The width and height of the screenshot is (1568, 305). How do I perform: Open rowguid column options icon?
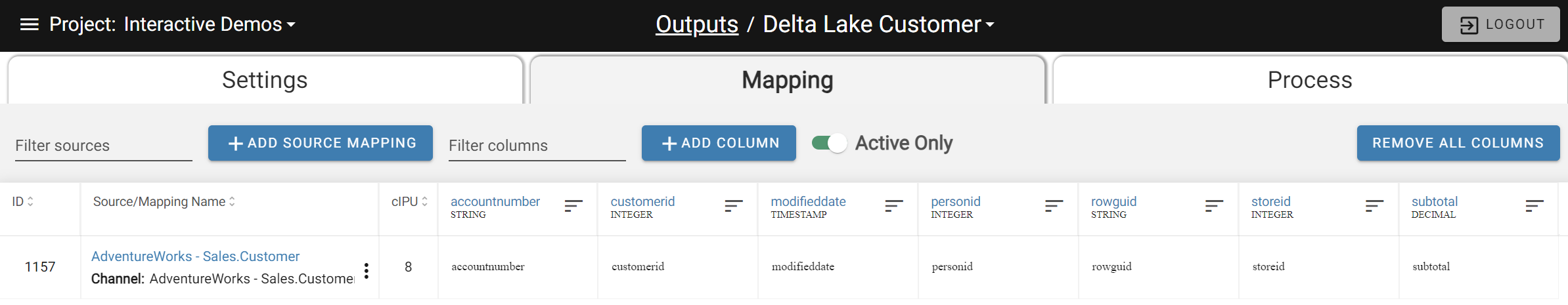click(1215, 207)
